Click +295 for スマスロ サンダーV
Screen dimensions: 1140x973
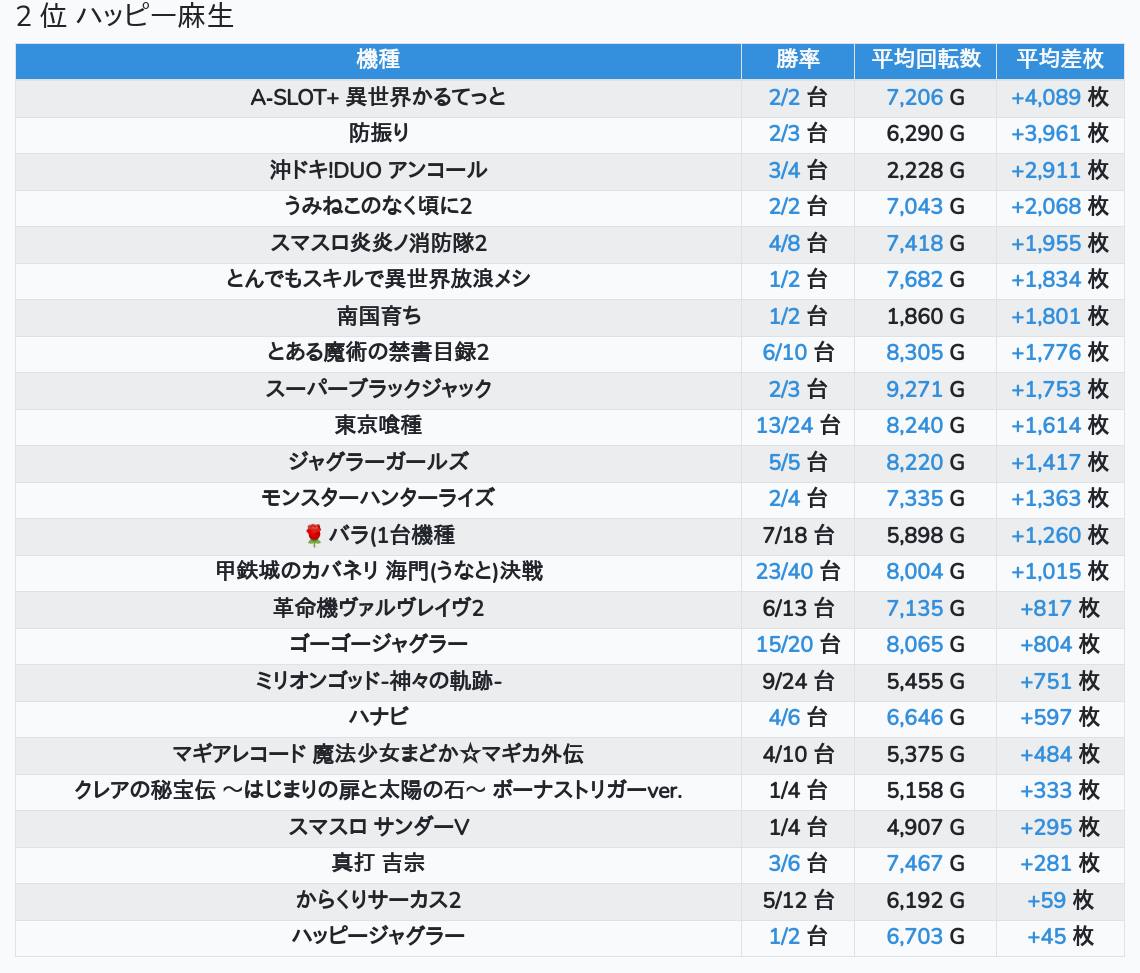1046,828
